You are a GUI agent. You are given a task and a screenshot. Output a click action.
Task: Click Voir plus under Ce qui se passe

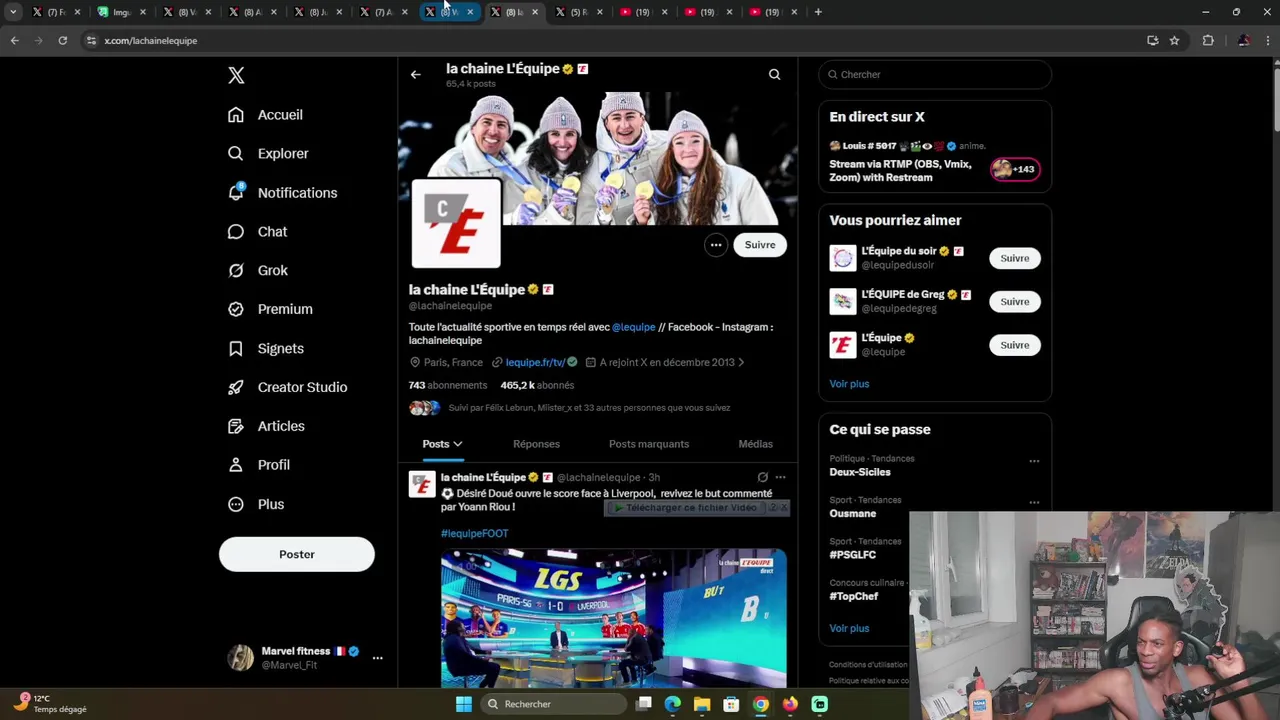click(x=849, y=629)
